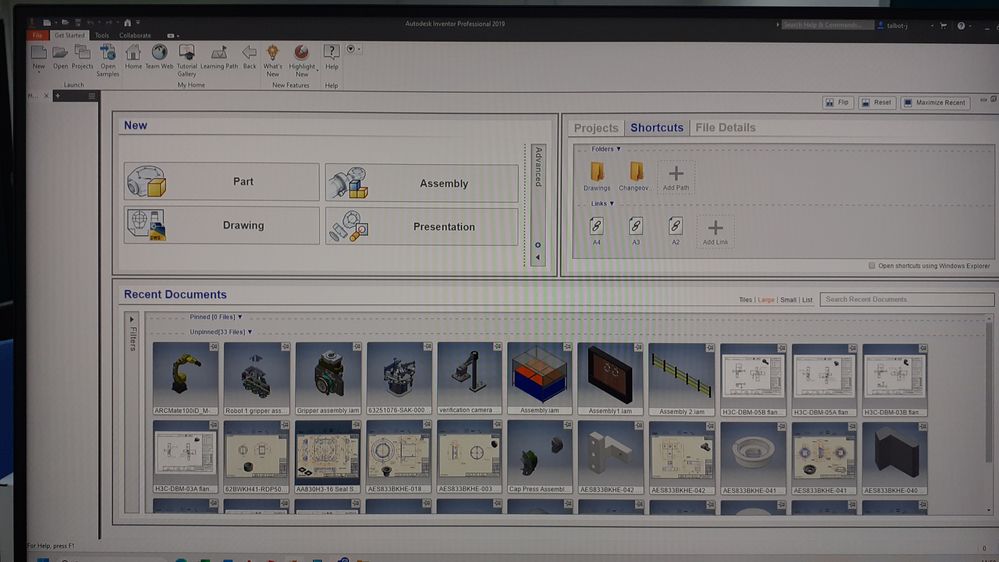Click Open Samples icon
This screenshot has height=562, width=999.
coord(108,61)
